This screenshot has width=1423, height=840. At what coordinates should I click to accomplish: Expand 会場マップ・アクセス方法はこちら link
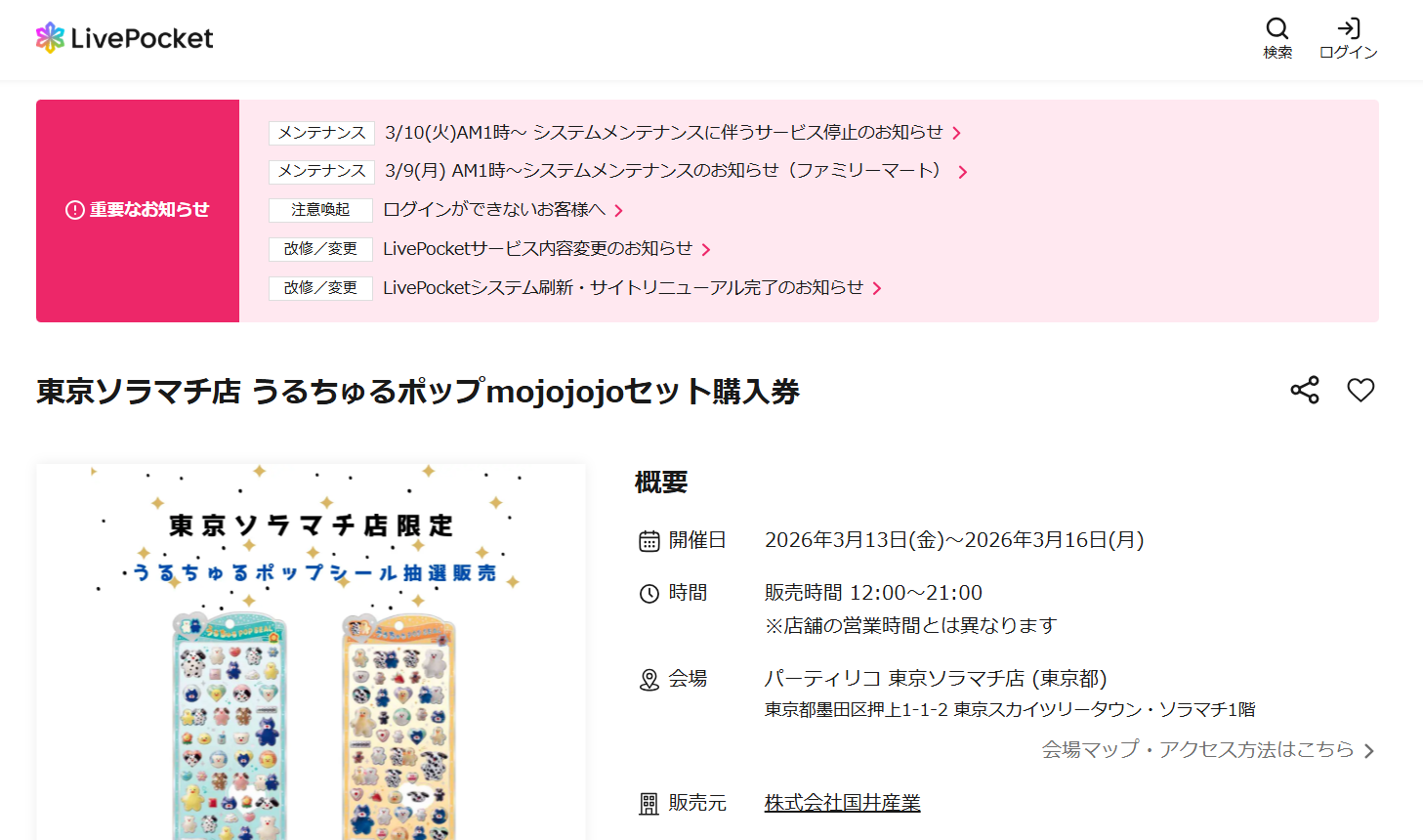pos(1206,750)
